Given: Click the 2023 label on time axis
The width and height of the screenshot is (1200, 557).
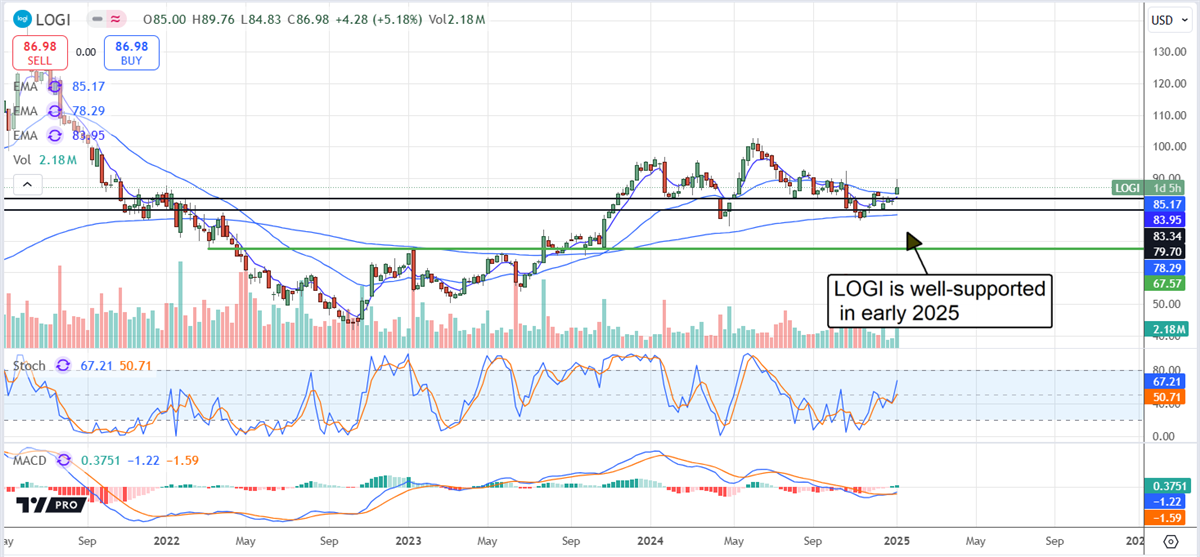Looking at the screenshot, I should point(409,541).
